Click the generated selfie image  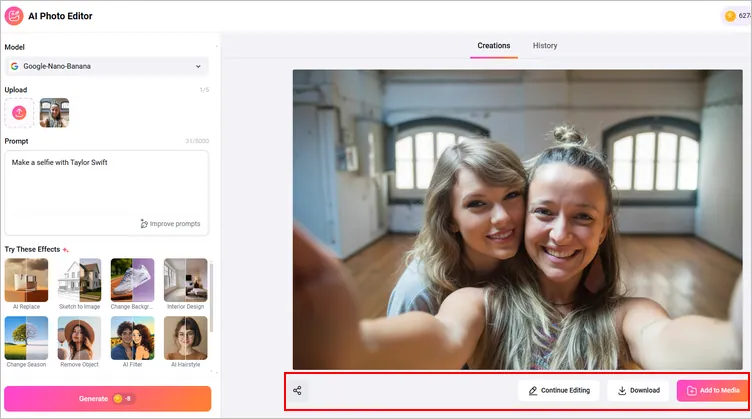(517, 220)
